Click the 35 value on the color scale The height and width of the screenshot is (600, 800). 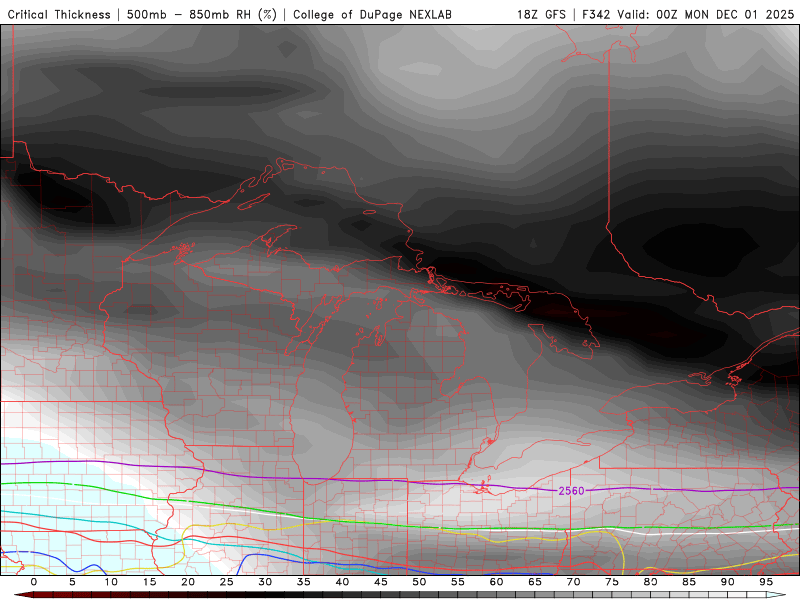point(304,582)
